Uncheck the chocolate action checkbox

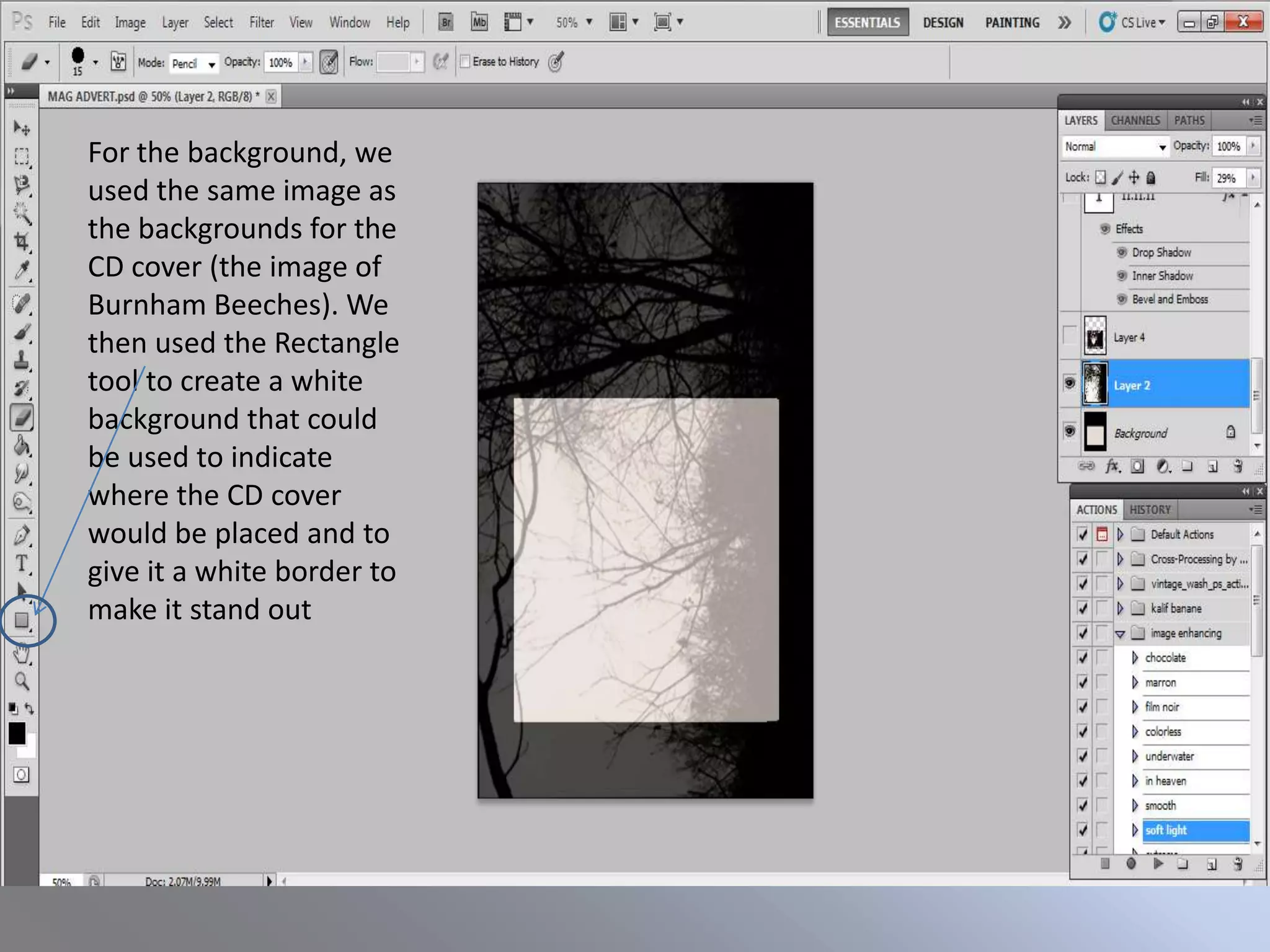click(x=1082, y=658)
